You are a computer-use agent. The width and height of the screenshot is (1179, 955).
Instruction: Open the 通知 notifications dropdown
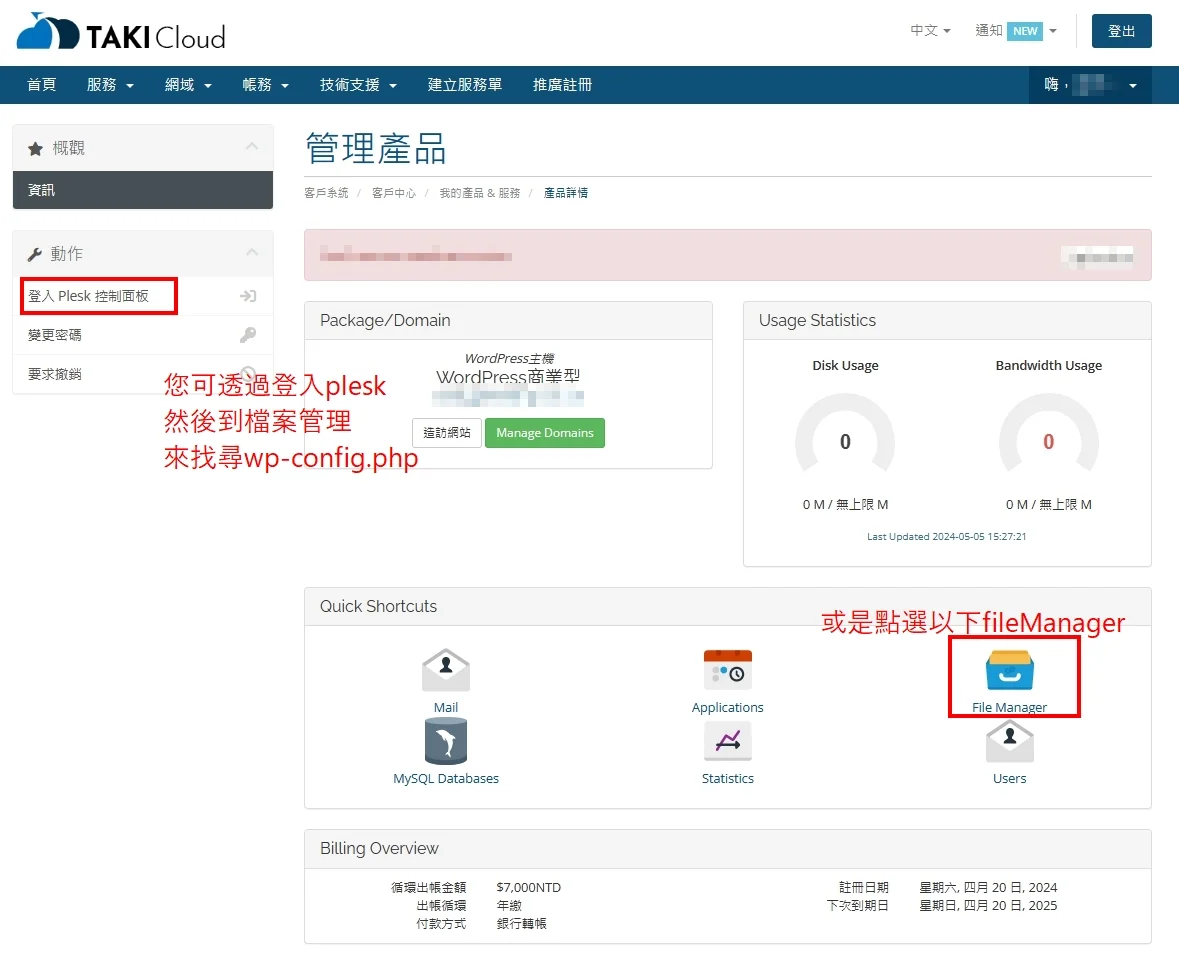[x=1016, y=31]
